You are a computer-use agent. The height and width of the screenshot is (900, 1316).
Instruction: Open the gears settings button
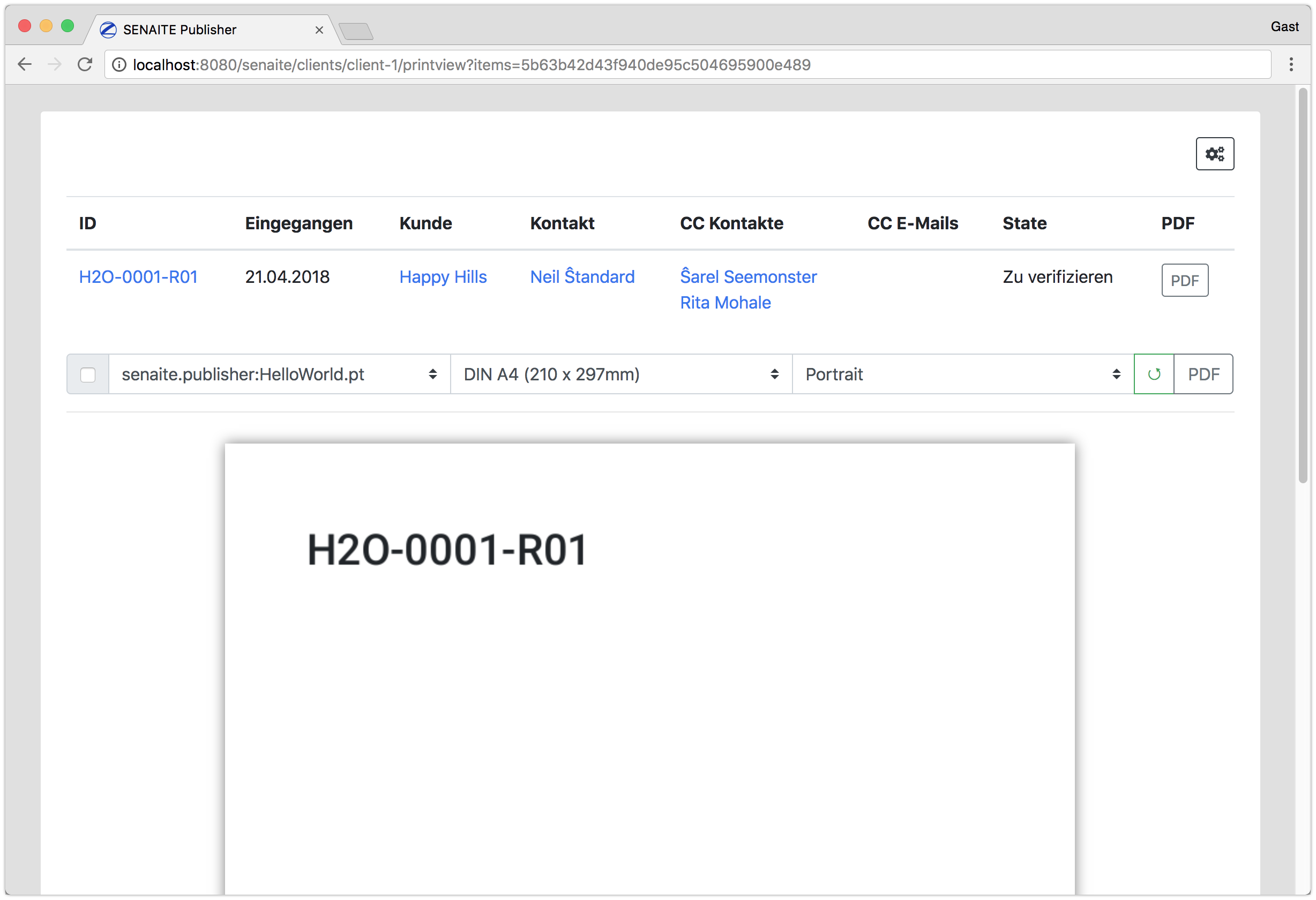click(1215, 153)
